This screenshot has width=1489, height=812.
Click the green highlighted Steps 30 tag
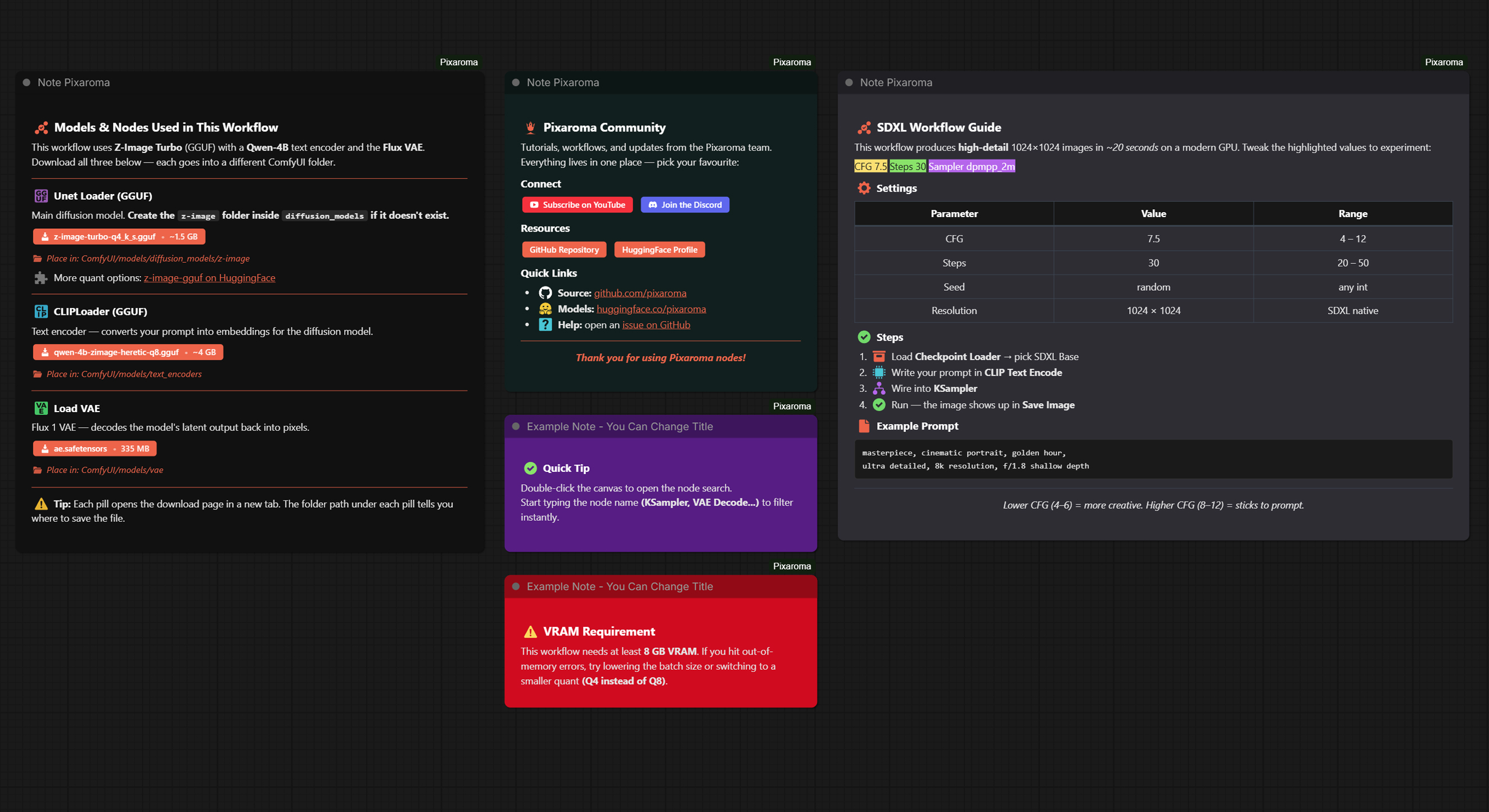pos(908,166)
